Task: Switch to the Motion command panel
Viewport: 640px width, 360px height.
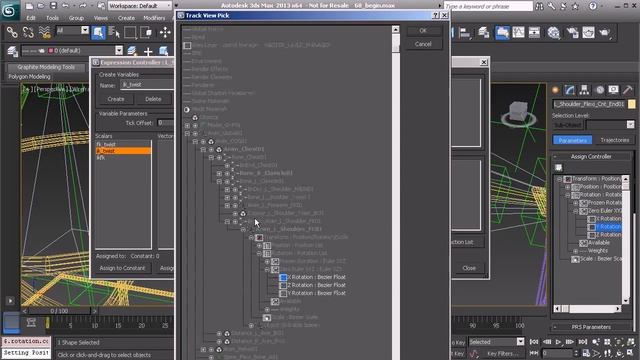Action: pyautogui.click(x=599, y=90)
